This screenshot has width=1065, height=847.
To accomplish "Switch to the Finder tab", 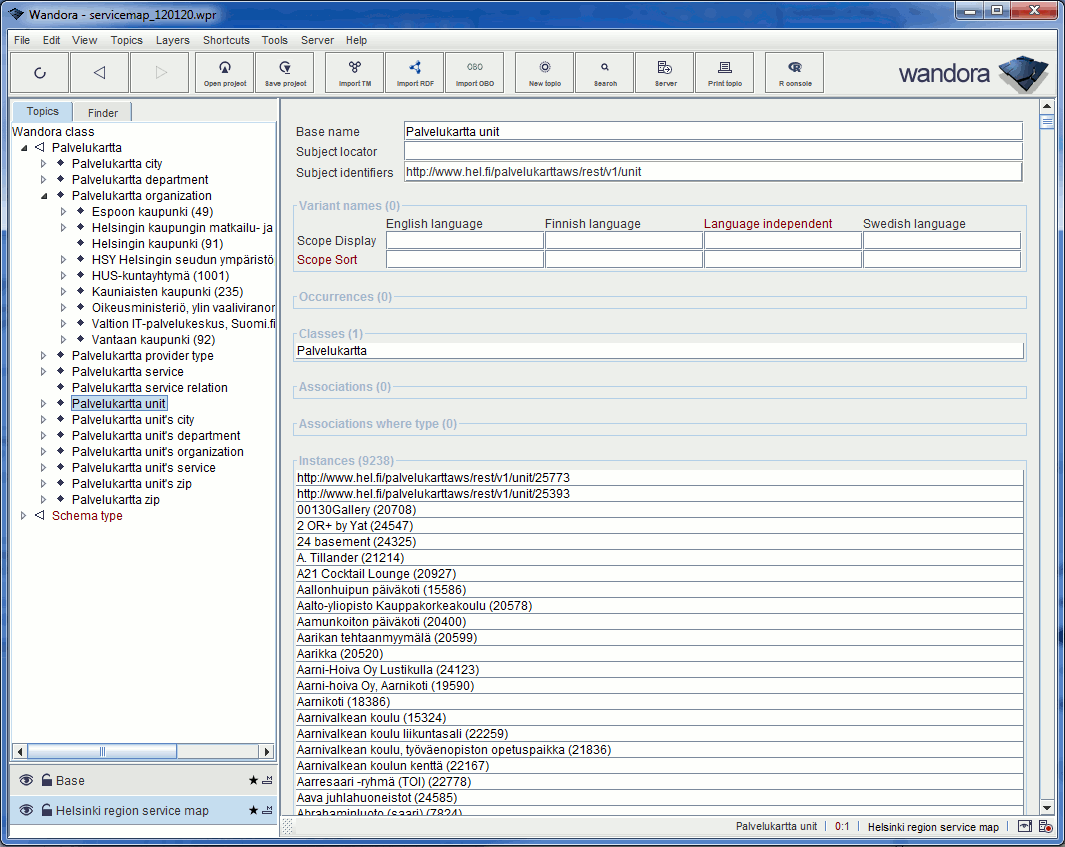I will (102, 112).
